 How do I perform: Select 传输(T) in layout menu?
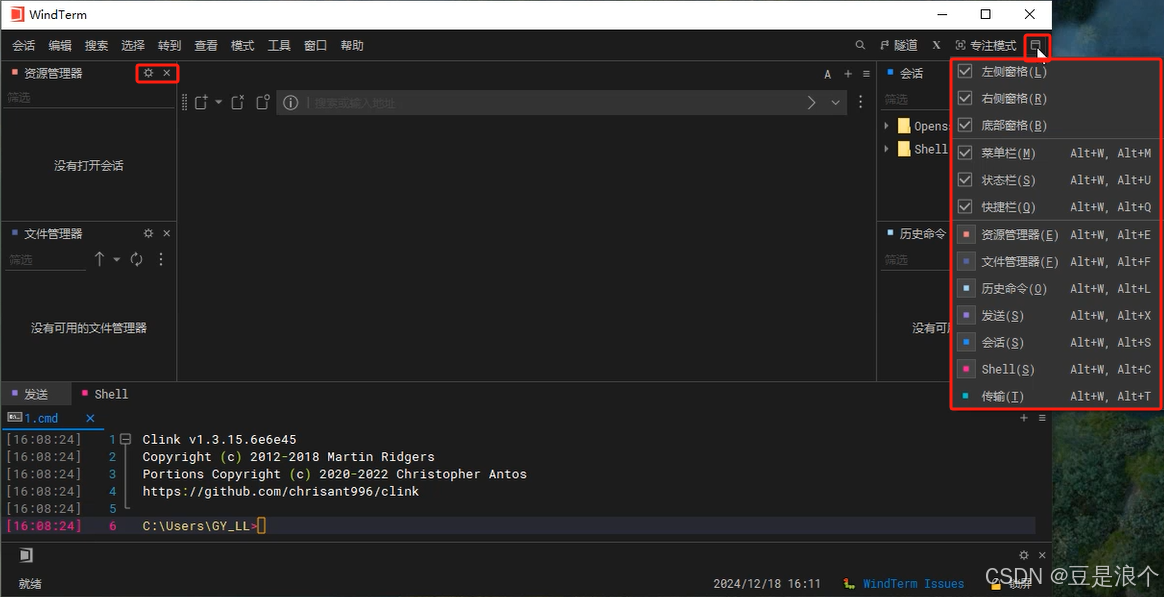tap(1055, 397)
